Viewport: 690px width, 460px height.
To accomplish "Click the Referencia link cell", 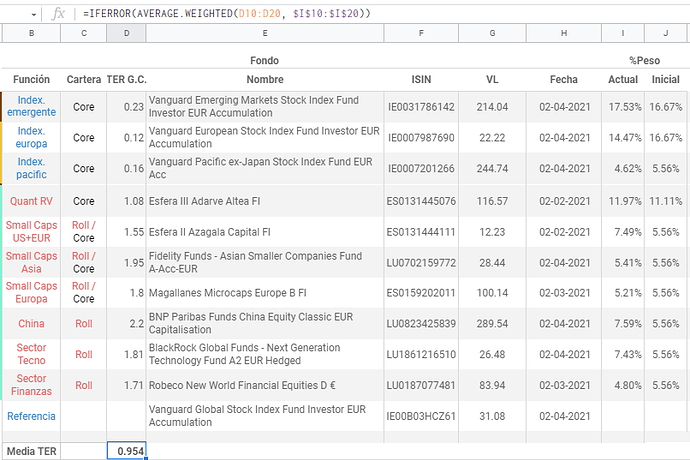I will pyautogui.click(x=31, y=416).
